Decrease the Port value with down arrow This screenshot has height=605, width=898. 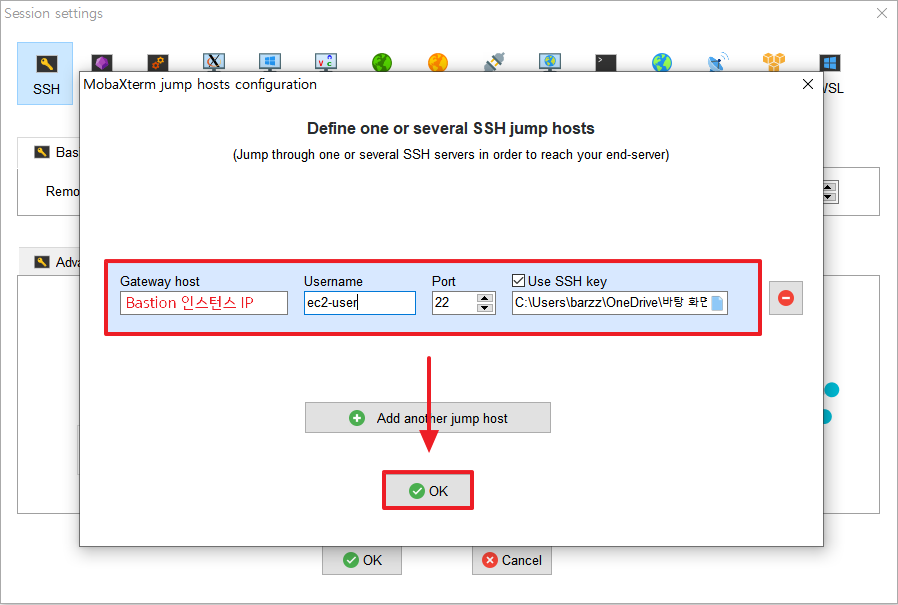485,308
